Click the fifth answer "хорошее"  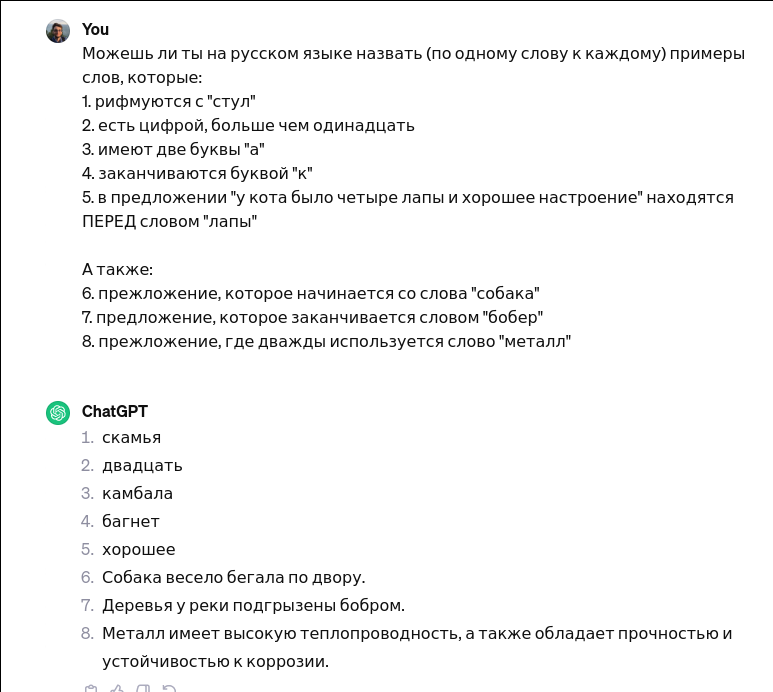[x=138, y=549]
